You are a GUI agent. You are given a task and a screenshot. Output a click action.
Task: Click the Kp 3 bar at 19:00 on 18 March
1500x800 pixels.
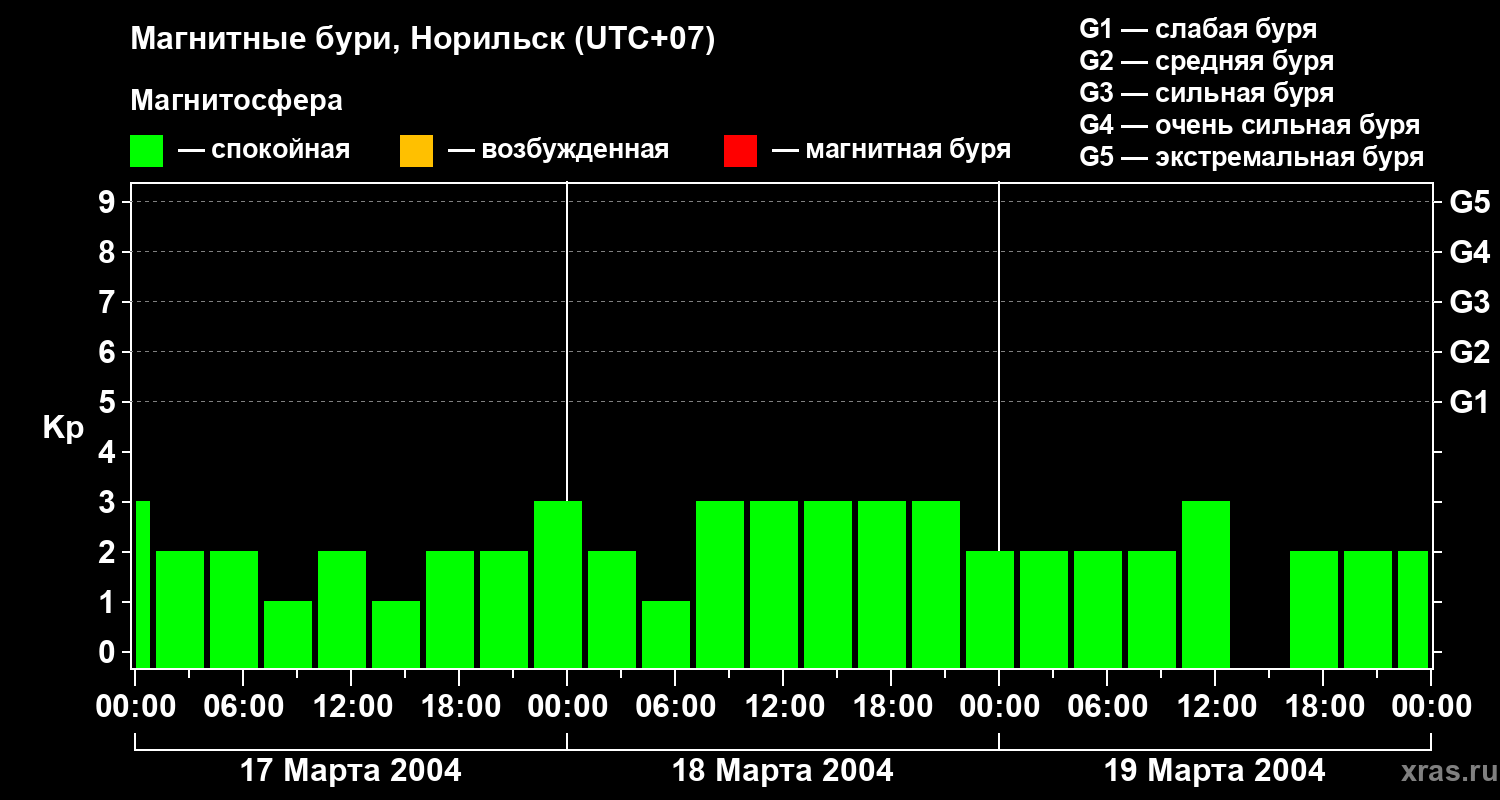pos(936,584)
